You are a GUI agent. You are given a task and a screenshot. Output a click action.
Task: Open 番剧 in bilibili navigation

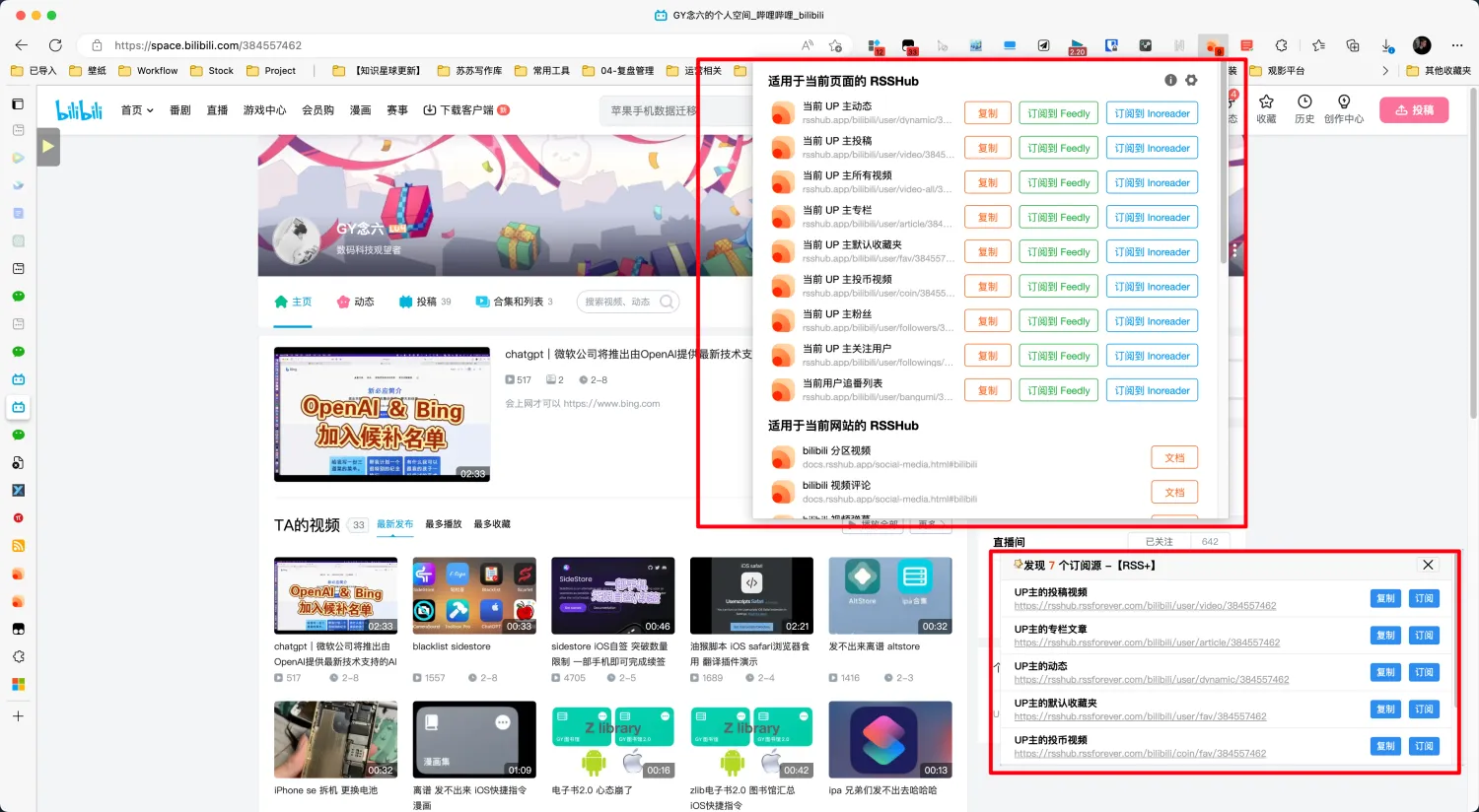(x=180, y=110)
